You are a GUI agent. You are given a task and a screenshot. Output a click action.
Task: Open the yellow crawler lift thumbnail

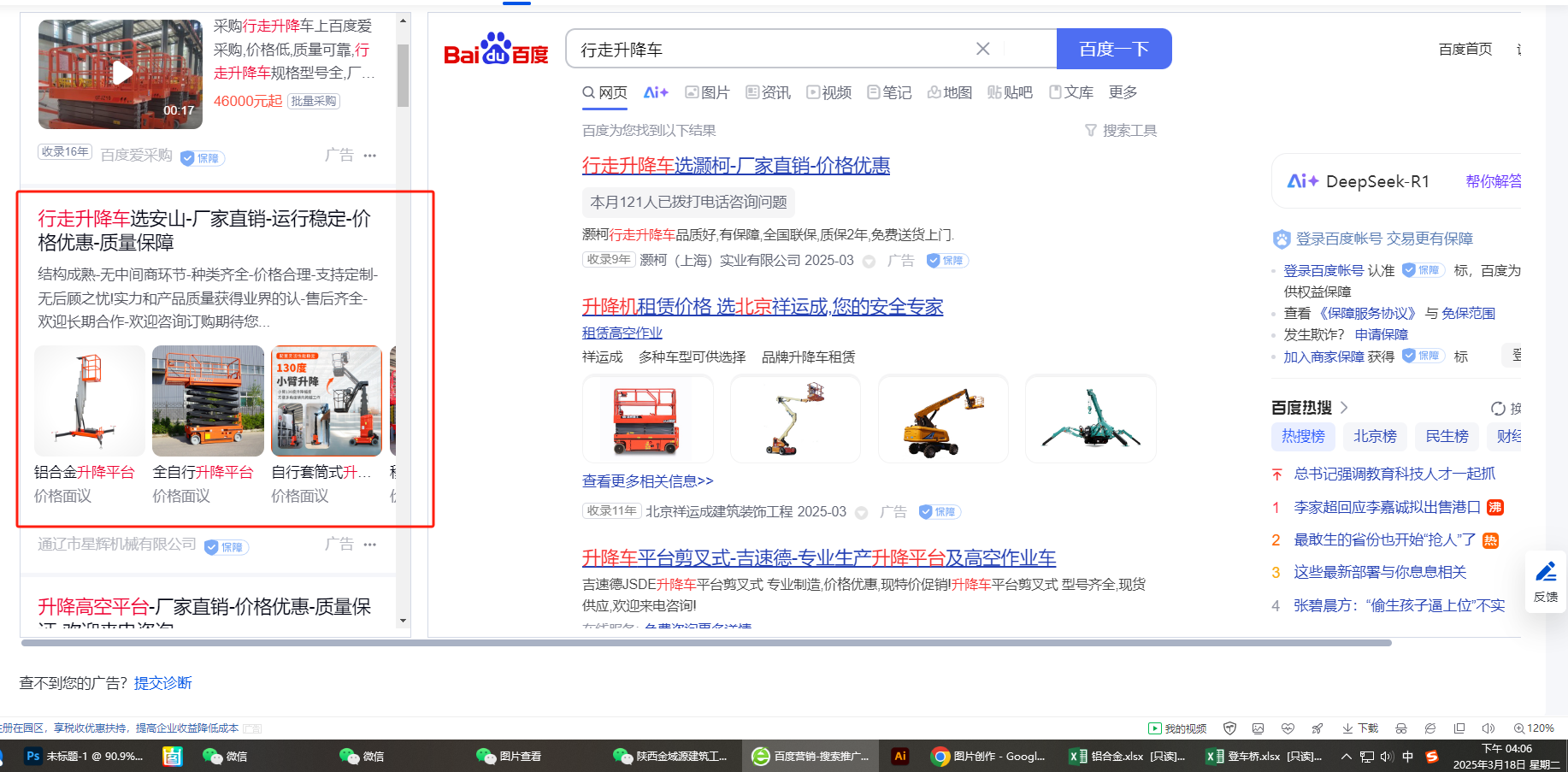coord(943,419)
